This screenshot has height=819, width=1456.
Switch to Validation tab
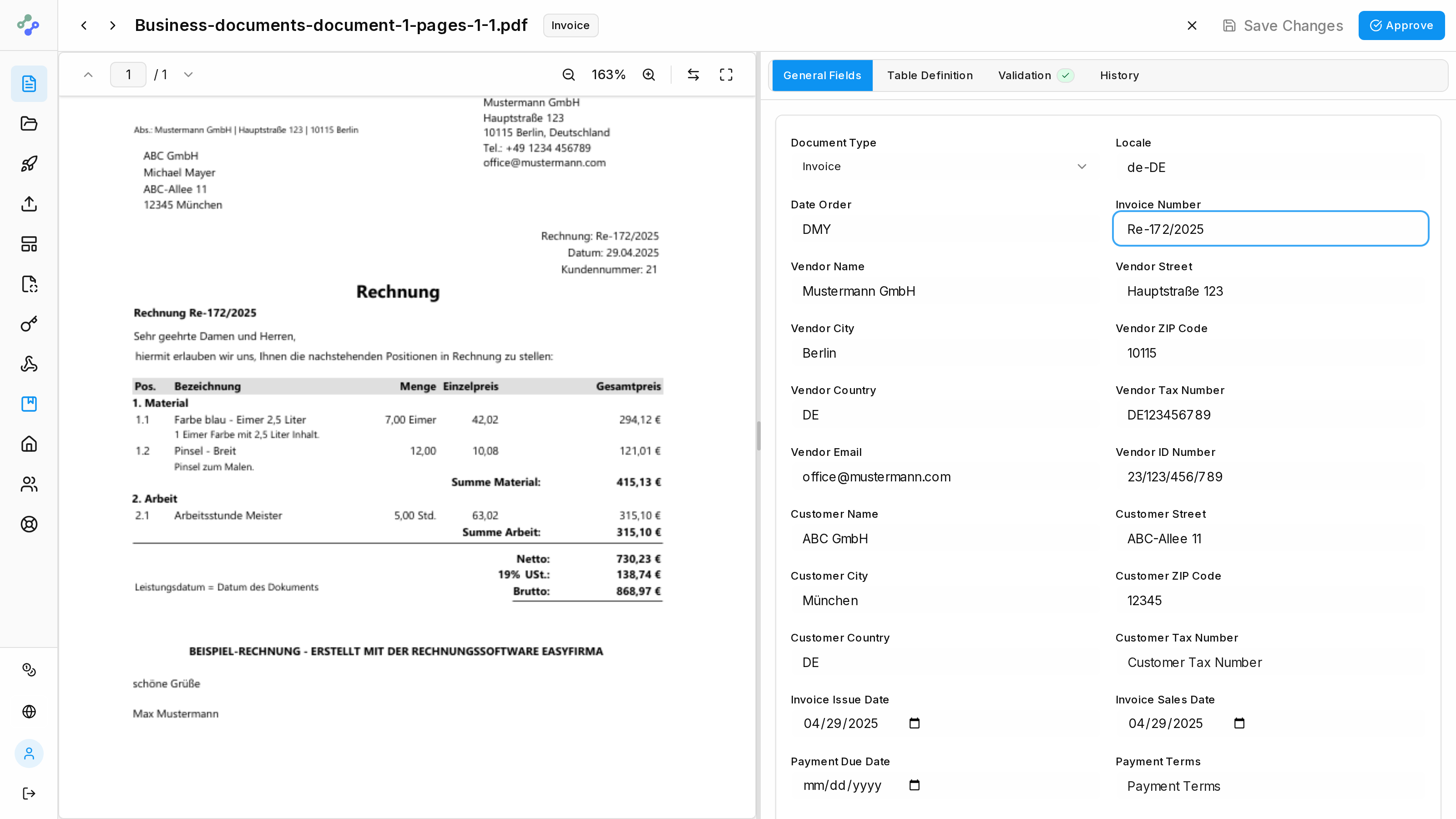[x=1036, y=75]
